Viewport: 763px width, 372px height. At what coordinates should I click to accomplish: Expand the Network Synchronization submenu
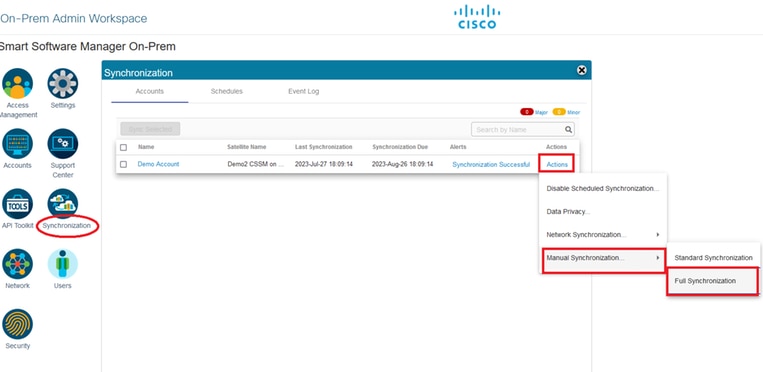(602, 235)
